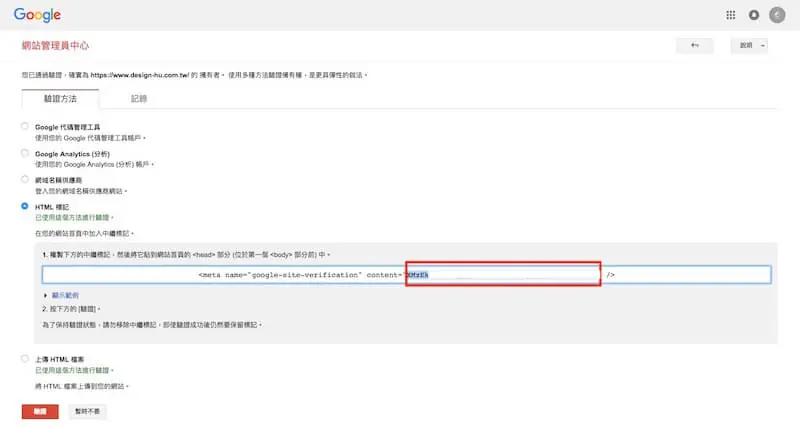Open the 說明 help dropdown
Image resolution: width=800 pixels, height=428 pixels.
748,45
